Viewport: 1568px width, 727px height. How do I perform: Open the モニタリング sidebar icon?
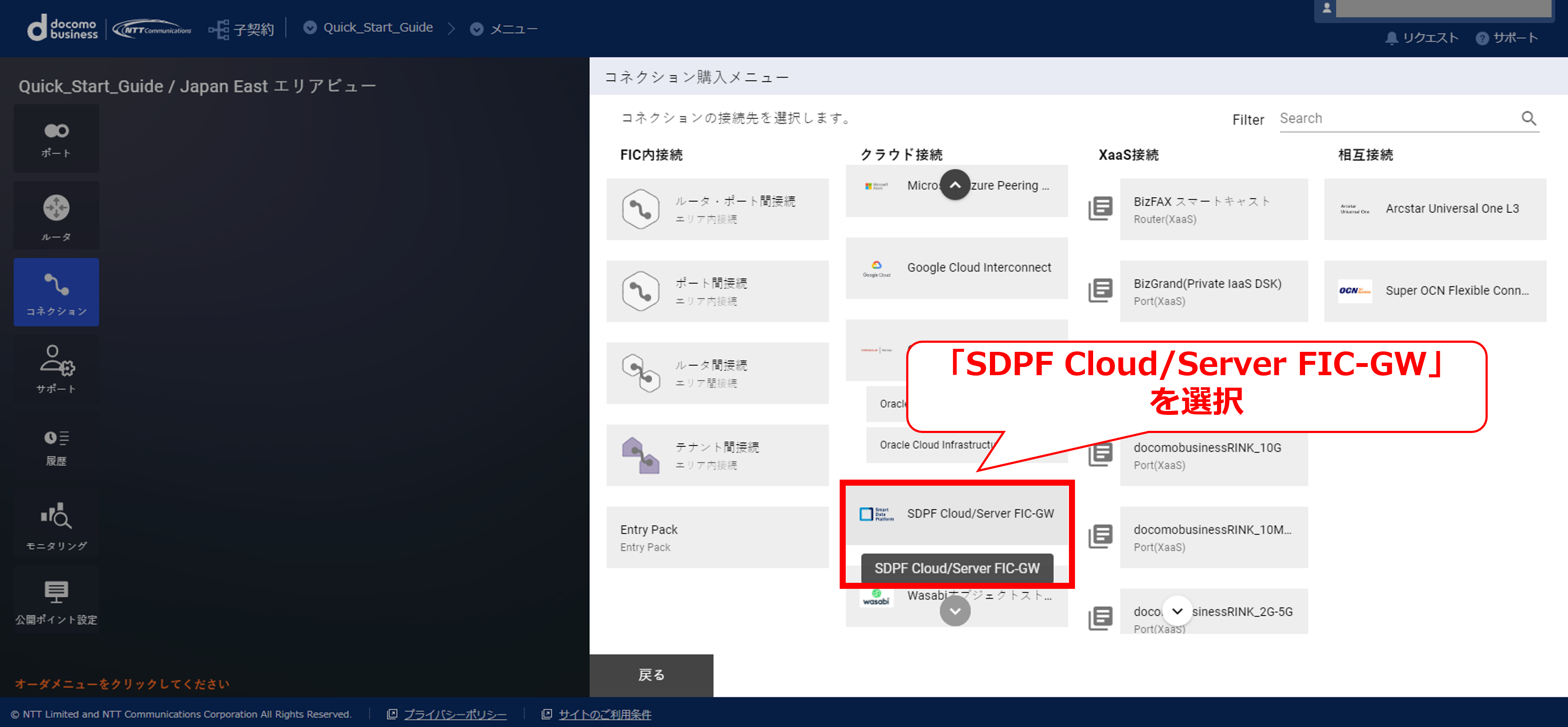click(56, 524)
